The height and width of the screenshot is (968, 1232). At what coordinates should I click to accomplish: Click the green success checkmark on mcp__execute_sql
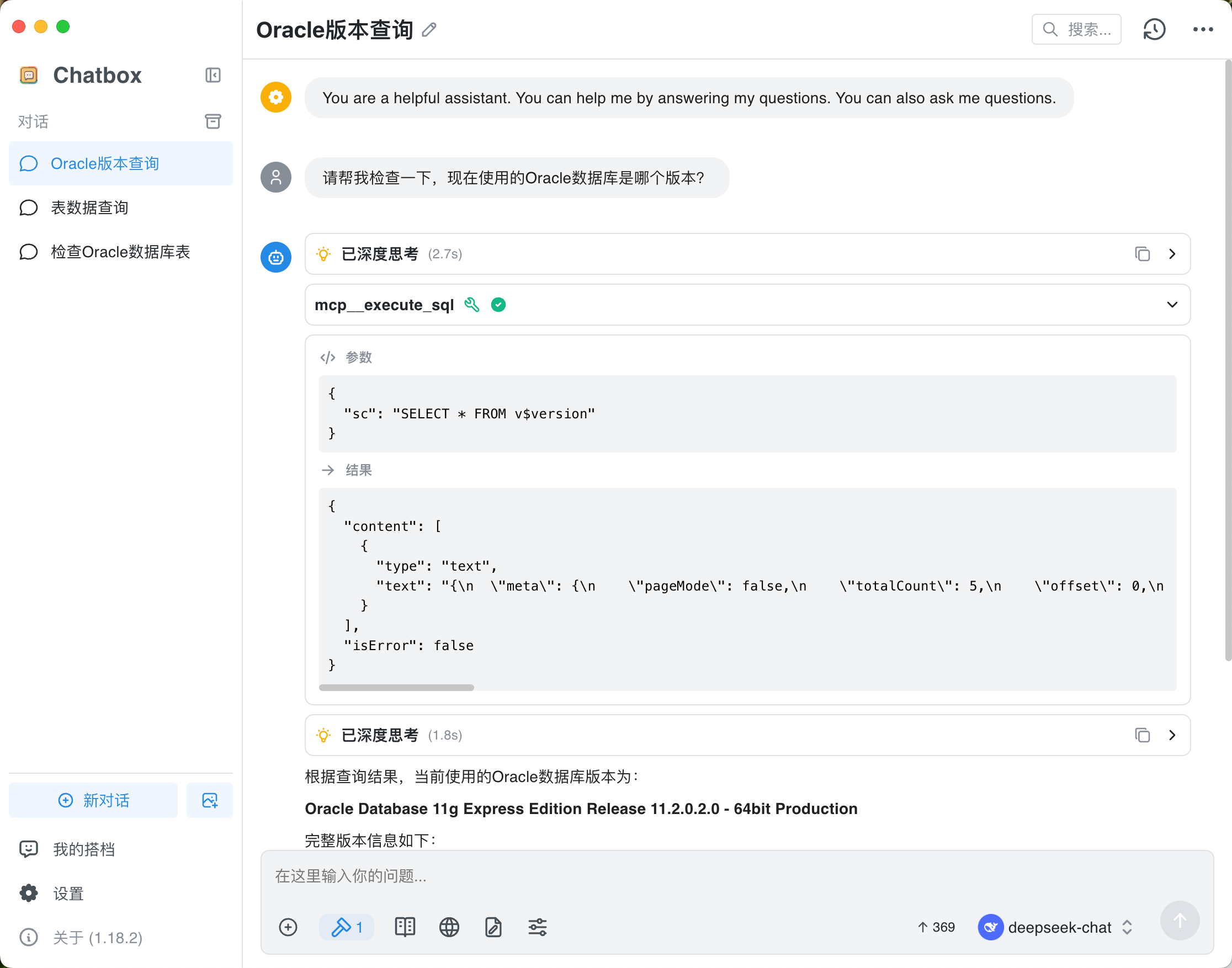click(498, 305)
